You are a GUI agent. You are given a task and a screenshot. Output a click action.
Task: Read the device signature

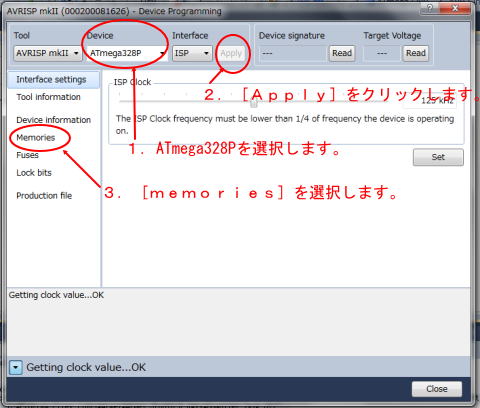(342, 53)
